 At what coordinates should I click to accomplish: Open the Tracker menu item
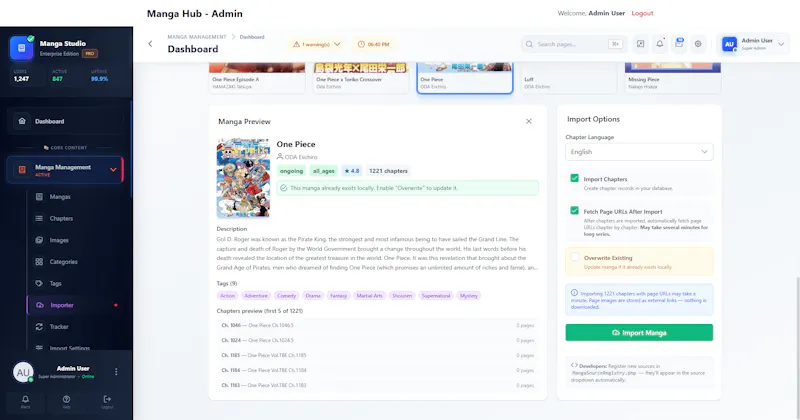coord(76,327)
